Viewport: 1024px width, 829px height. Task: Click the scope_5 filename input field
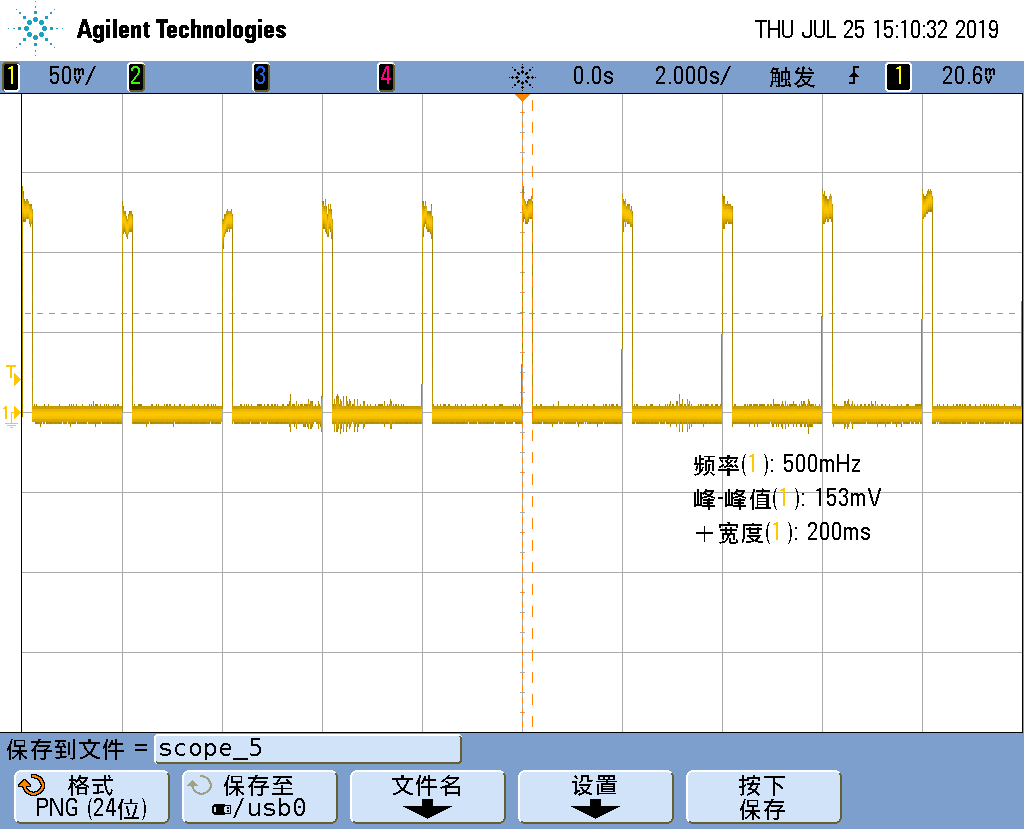coord(308,748)
